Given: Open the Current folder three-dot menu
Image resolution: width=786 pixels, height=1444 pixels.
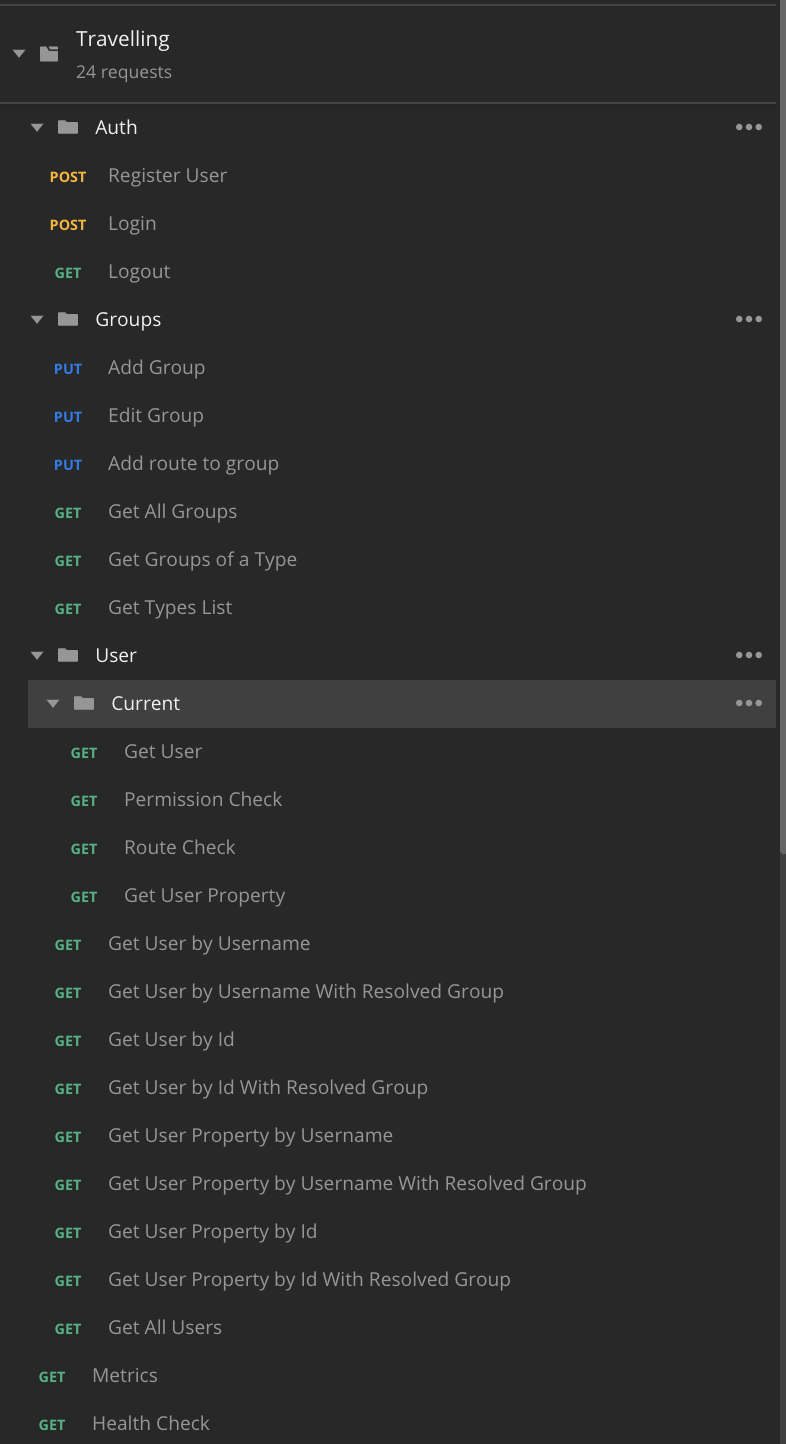Looking at the screenshot, I should click(748, 703).
